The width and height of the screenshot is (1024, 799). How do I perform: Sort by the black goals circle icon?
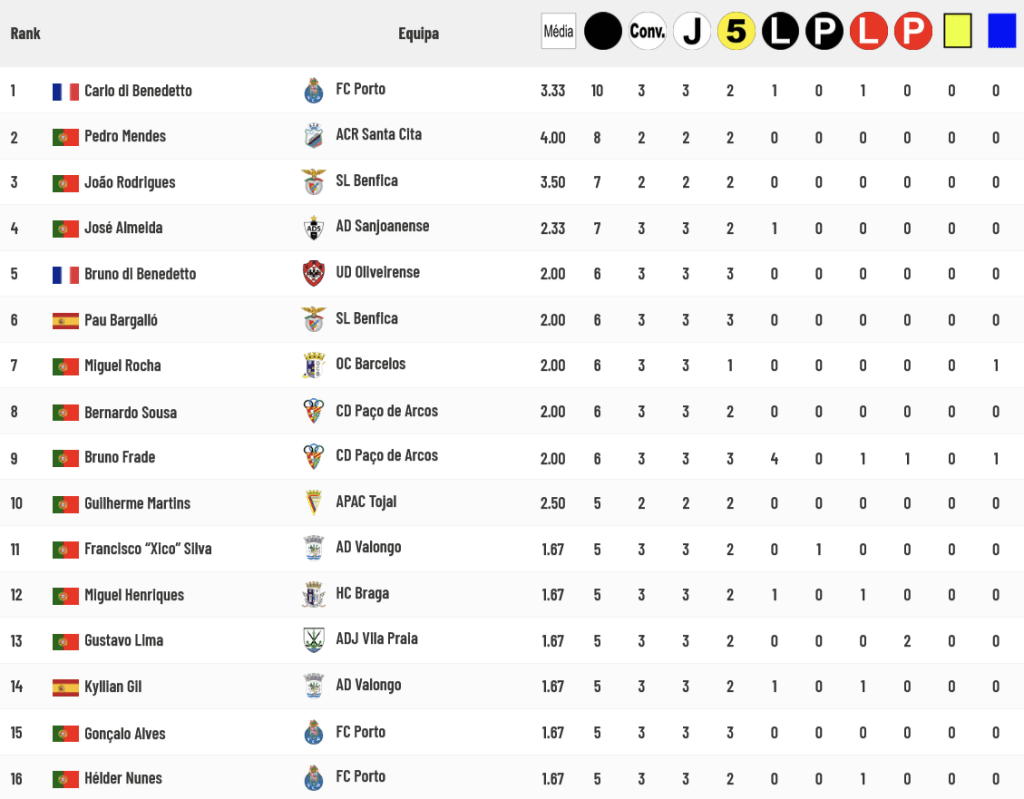[x=602, y=31]
